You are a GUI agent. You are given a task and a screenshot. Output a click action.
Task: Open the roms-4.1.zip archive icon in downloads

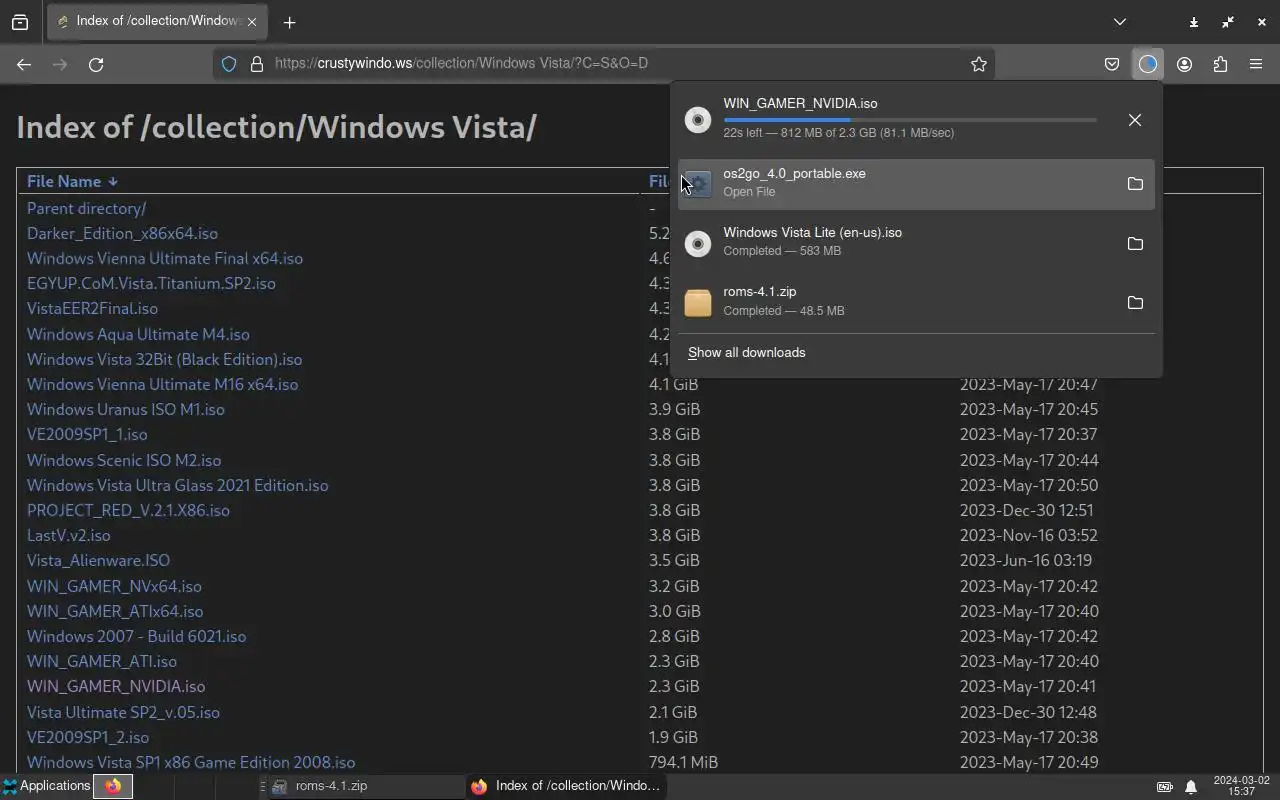pos(698,303)
